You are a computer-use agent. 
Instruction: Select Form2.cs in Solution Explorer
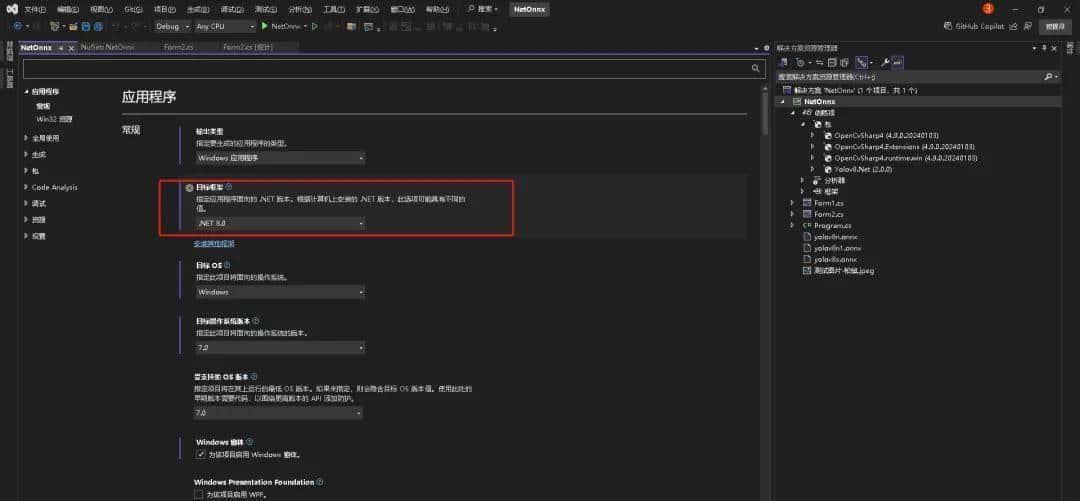(829, 214)
